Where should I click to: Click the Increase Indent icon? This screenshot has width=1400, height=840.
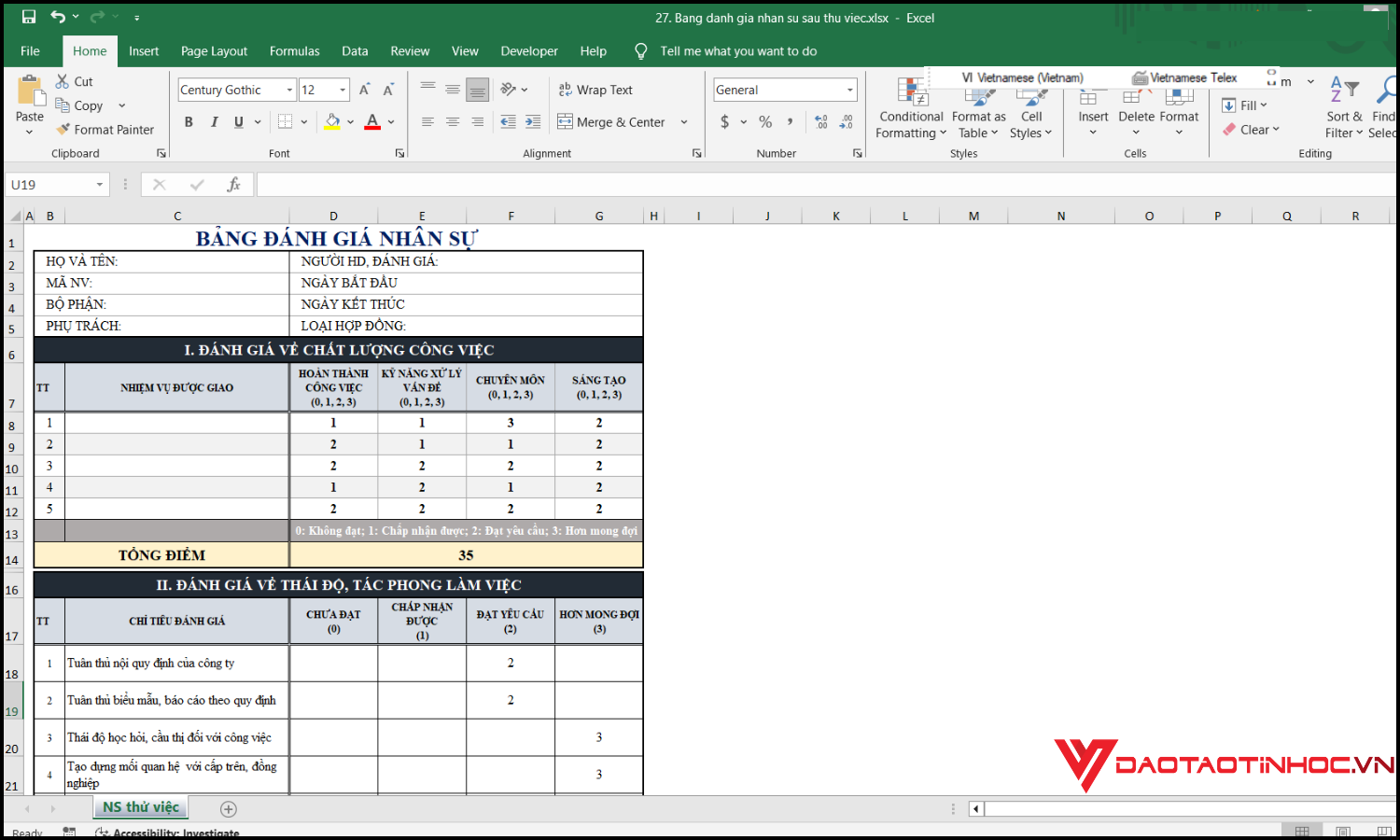click(533, 121)
